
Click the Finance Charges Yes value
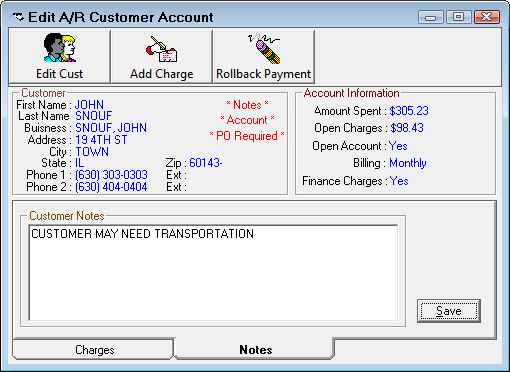tap(399, 181)
